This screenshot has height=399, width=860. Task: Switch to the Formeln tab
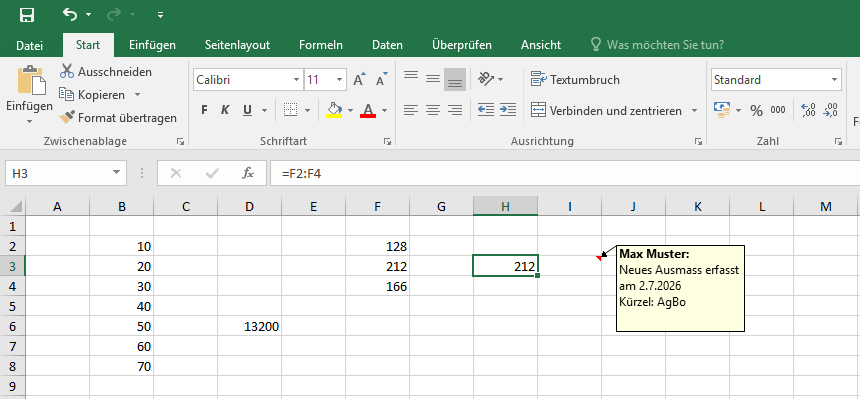coord(321,45)
